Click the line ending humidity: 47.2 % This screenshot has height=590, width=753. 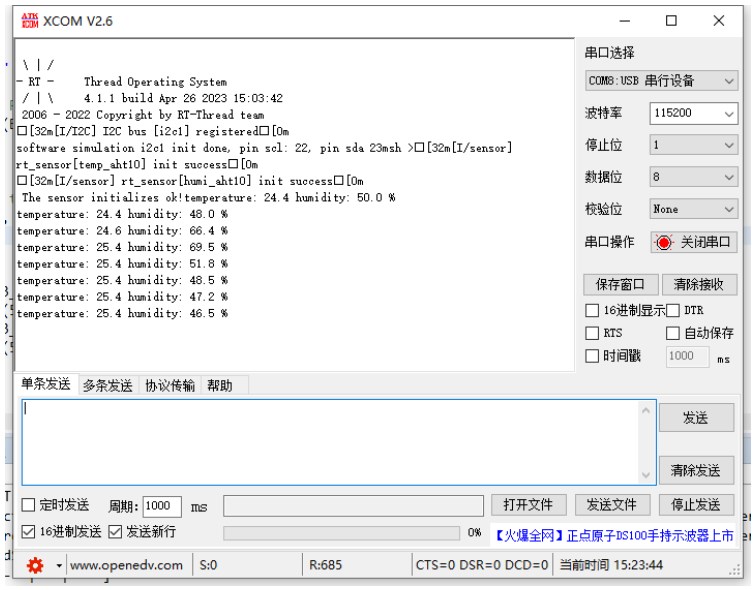point(122,297)
